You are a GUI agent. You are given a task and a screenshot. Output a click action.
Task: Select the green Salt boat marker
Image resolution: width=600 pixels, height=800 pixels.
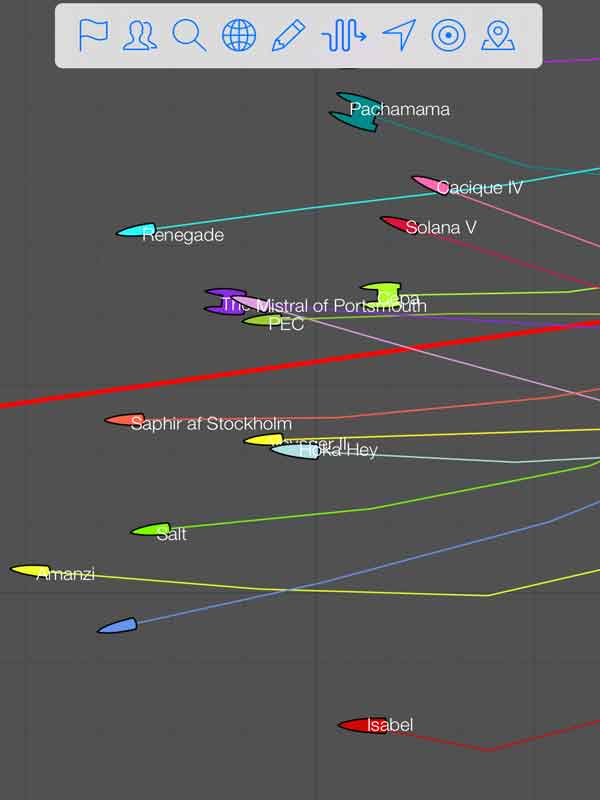tap(149, 530)
